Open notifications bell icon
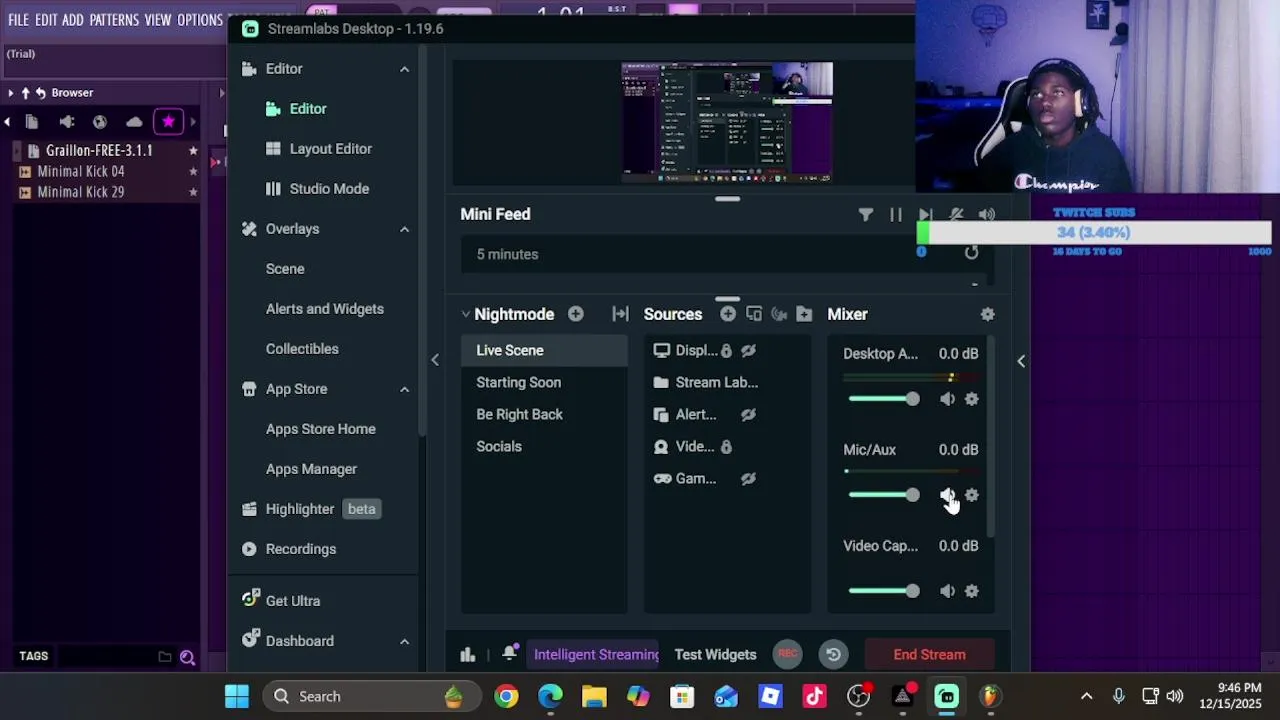 click(509, 653)
